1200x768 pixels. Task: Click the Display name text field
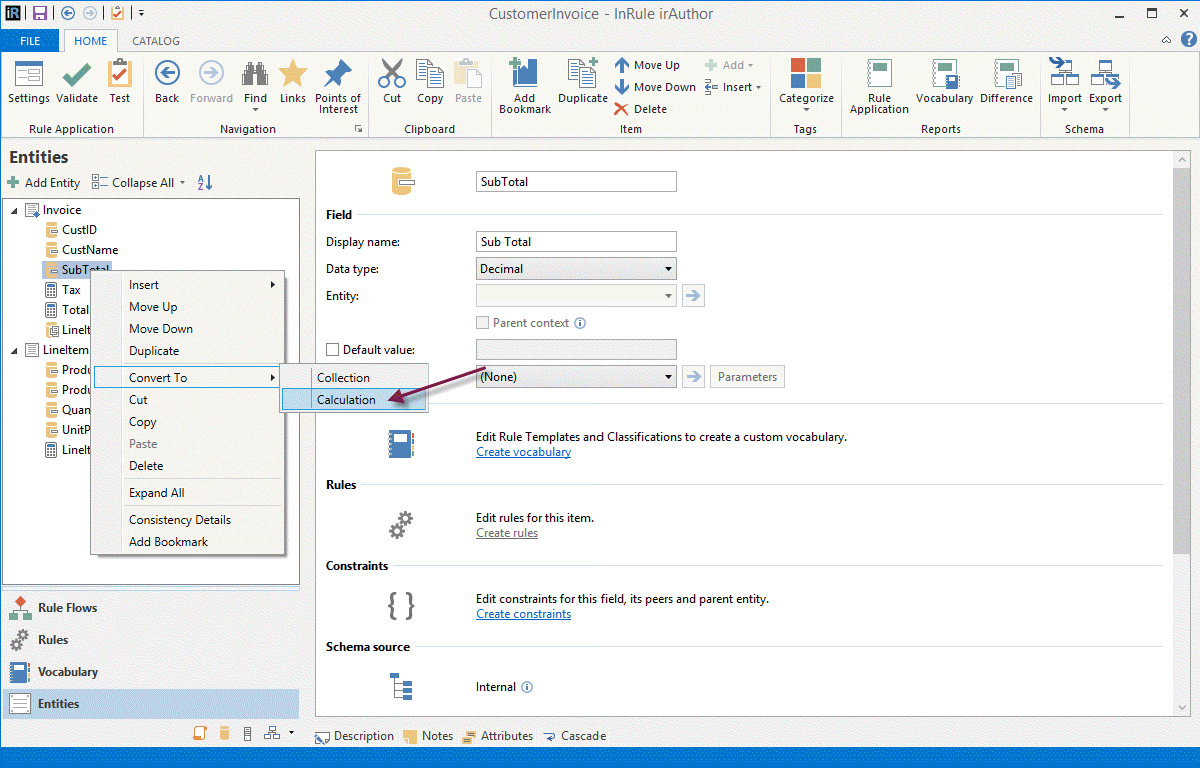(576, 242)
